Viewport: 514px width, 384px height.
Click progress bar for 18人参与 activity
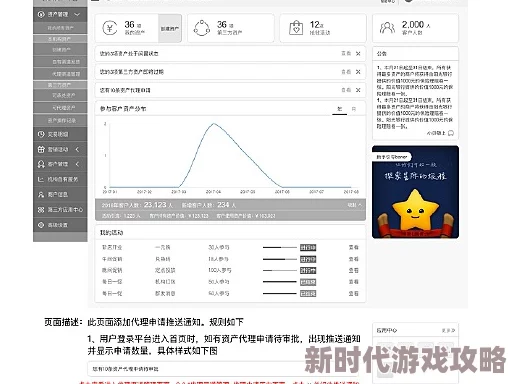(x=279, y=259)
